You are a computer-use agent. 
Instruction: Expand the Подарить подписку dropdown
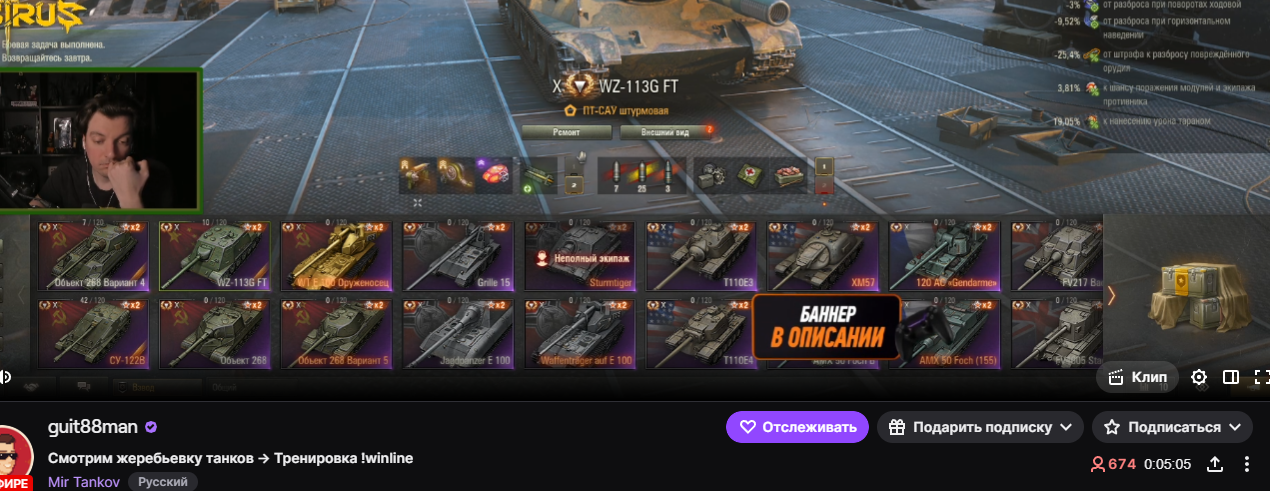click(981, 427)
